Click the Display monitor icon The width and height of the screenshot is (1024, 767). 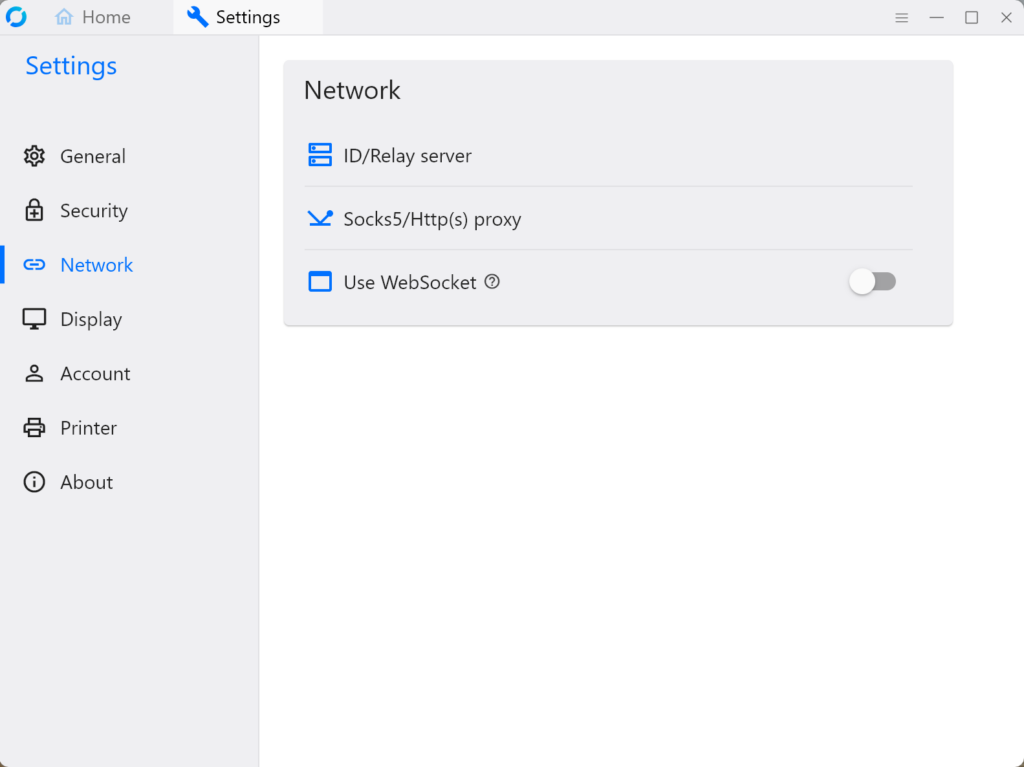tap(34, 320)
